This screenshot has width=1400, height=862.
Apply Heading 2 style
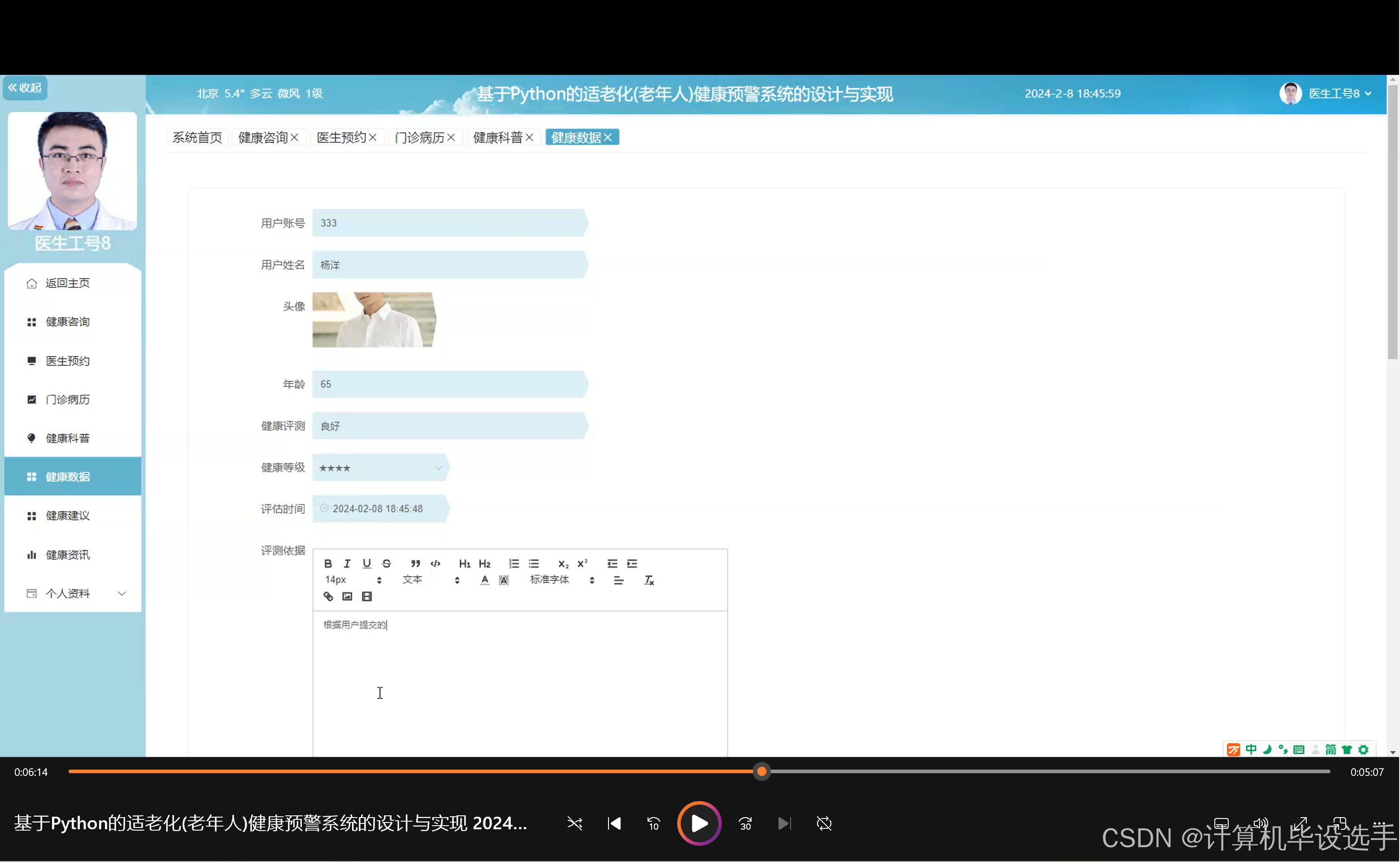pyautogui.click(x=484, y=563)
